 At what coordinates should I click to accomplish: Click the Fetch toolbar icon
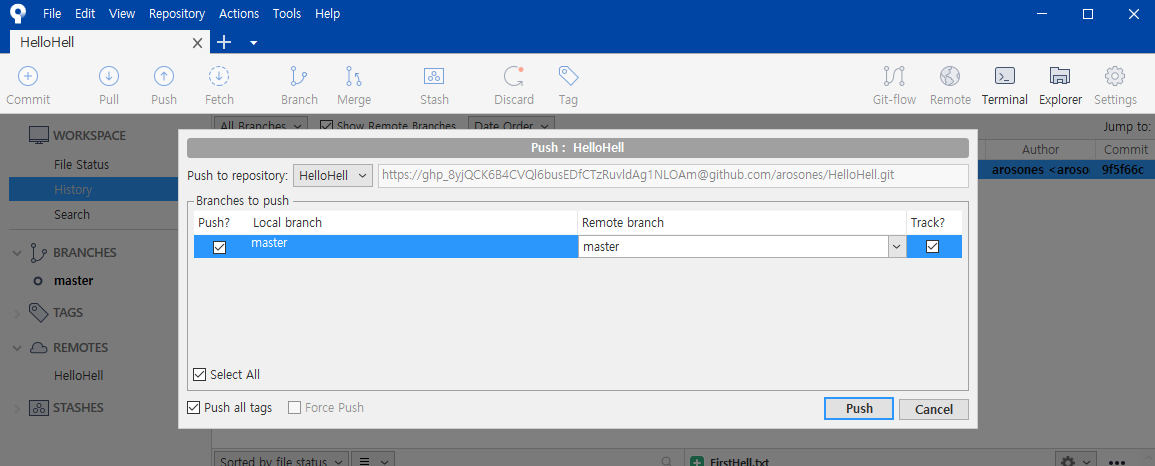tap(219, 76)
